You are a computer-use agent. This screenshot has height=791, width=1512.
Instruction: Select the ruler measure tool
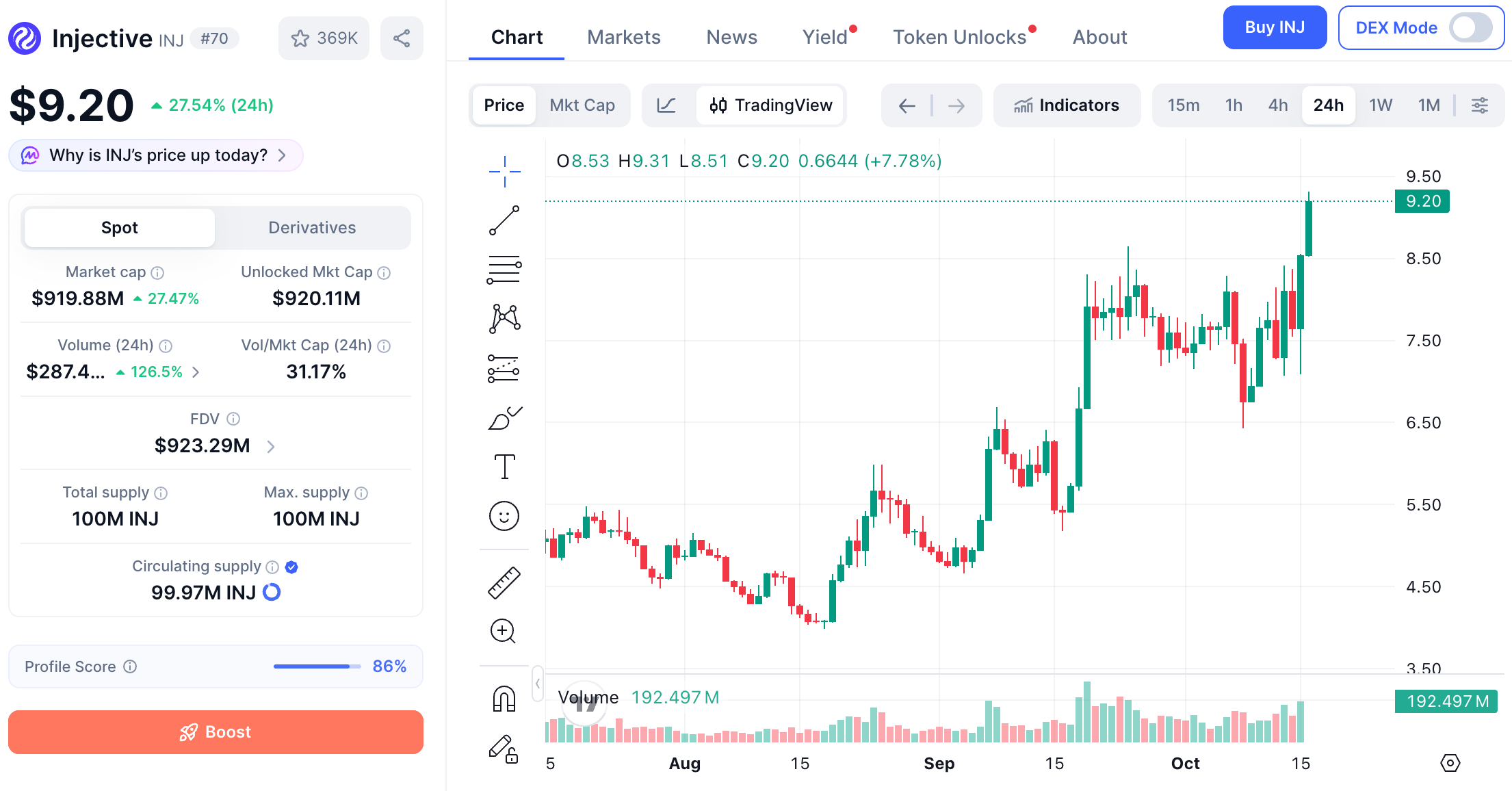click(504, 583)
